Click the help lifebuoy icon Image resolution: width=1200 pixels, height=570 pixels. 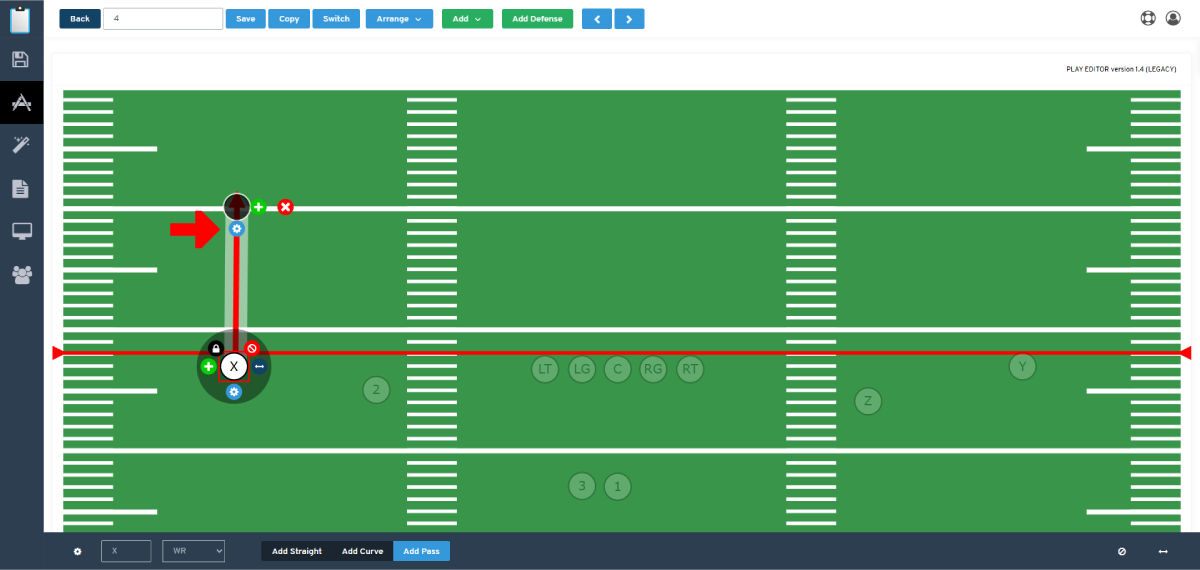[x=1148, y=18]
